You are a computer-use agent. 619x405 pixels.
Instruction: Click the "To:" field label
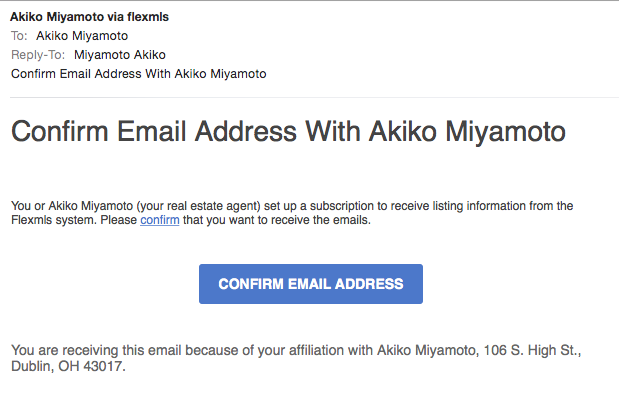pyautogui.click(x=17, y=36)
